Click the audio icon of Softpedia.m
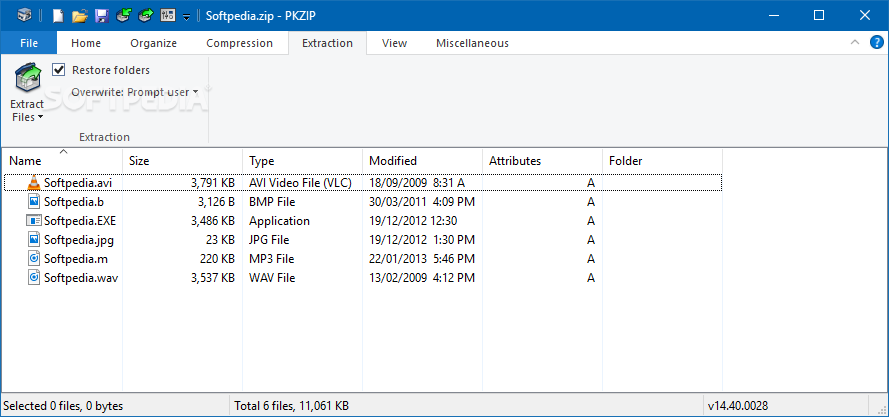 coord(34,259)
